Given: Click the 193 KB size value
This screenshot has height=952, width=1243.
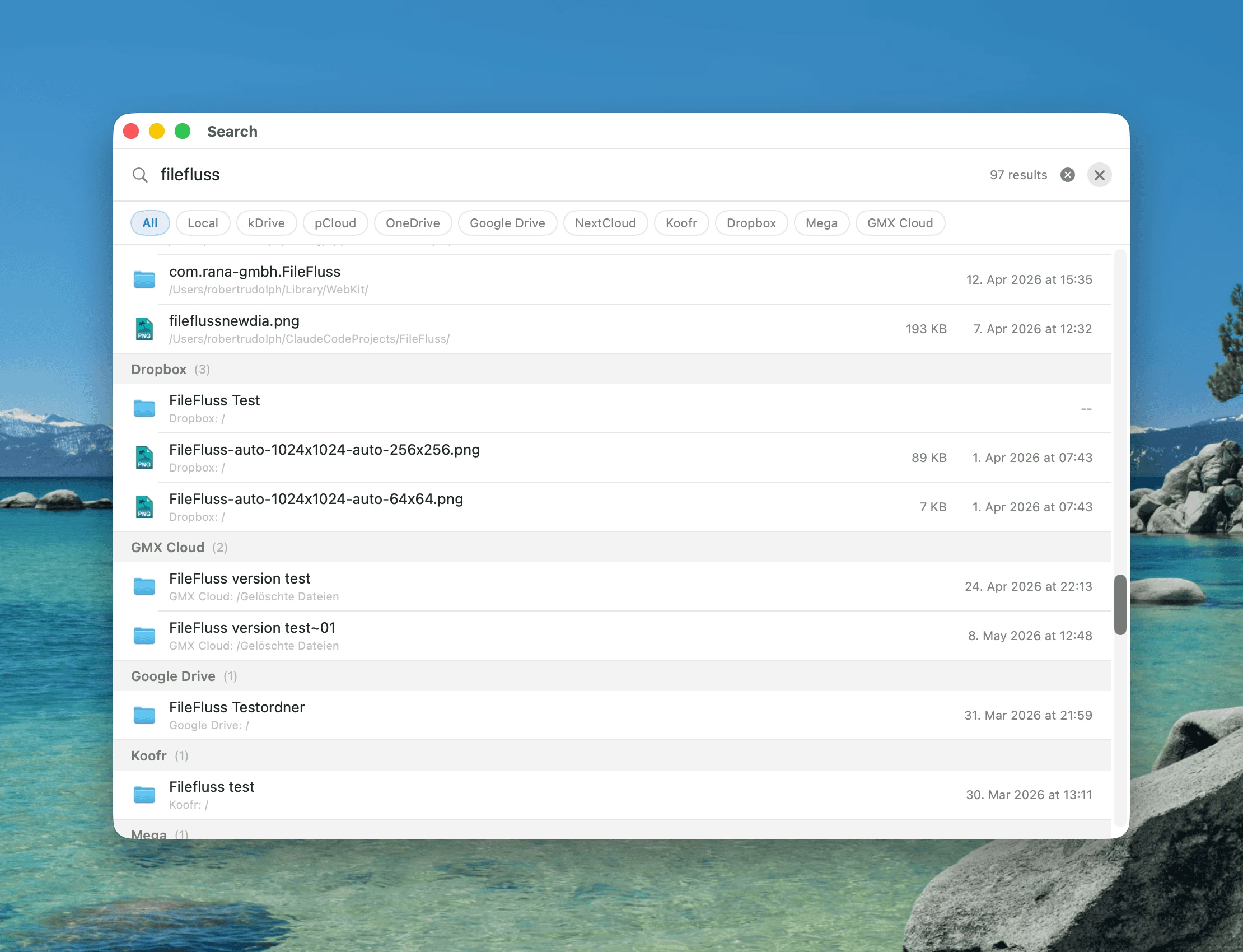Looking at the screenshot, I should [x=926, y=329].
